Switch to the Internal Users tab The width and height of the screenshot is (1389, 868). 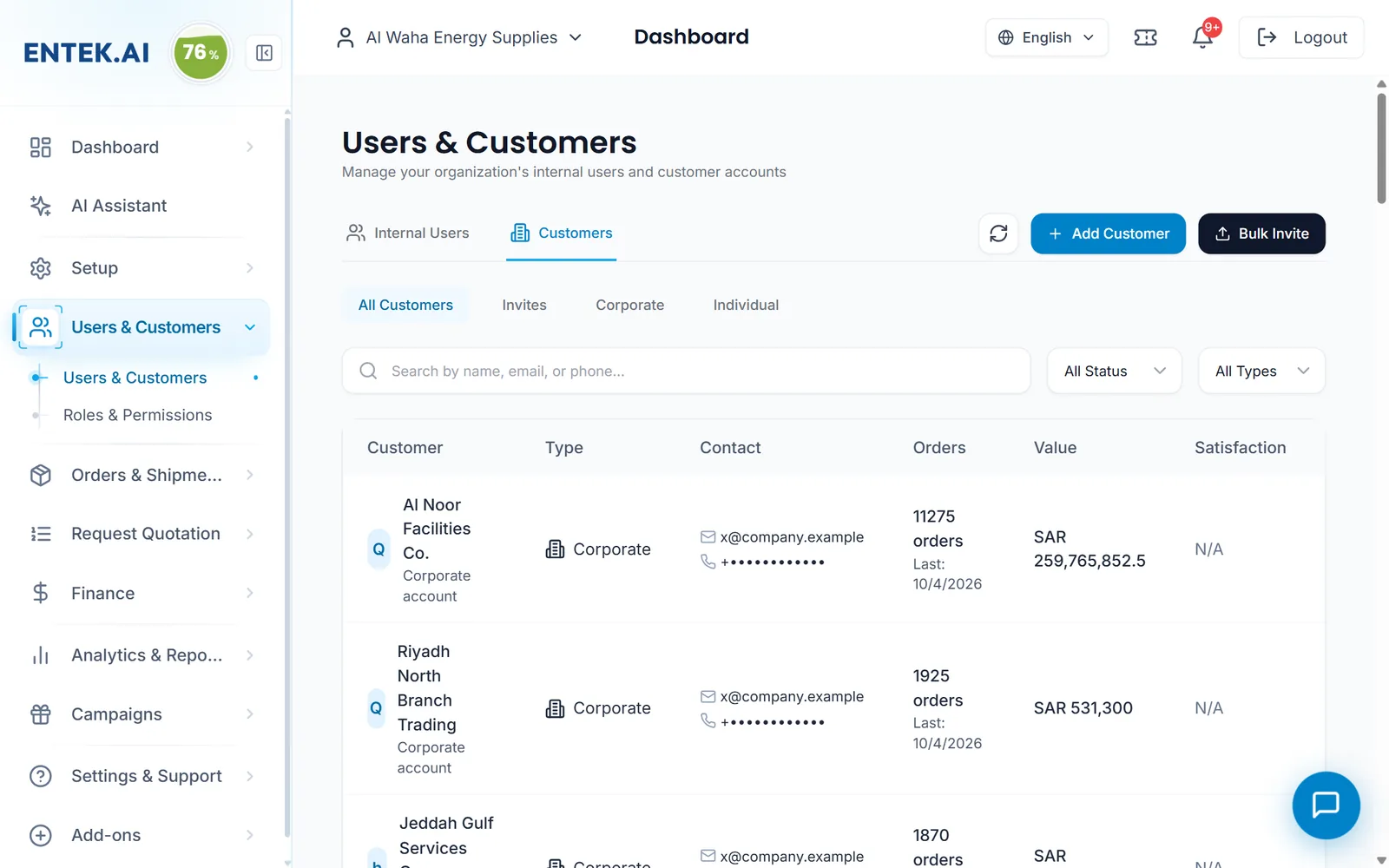[408, 233]
